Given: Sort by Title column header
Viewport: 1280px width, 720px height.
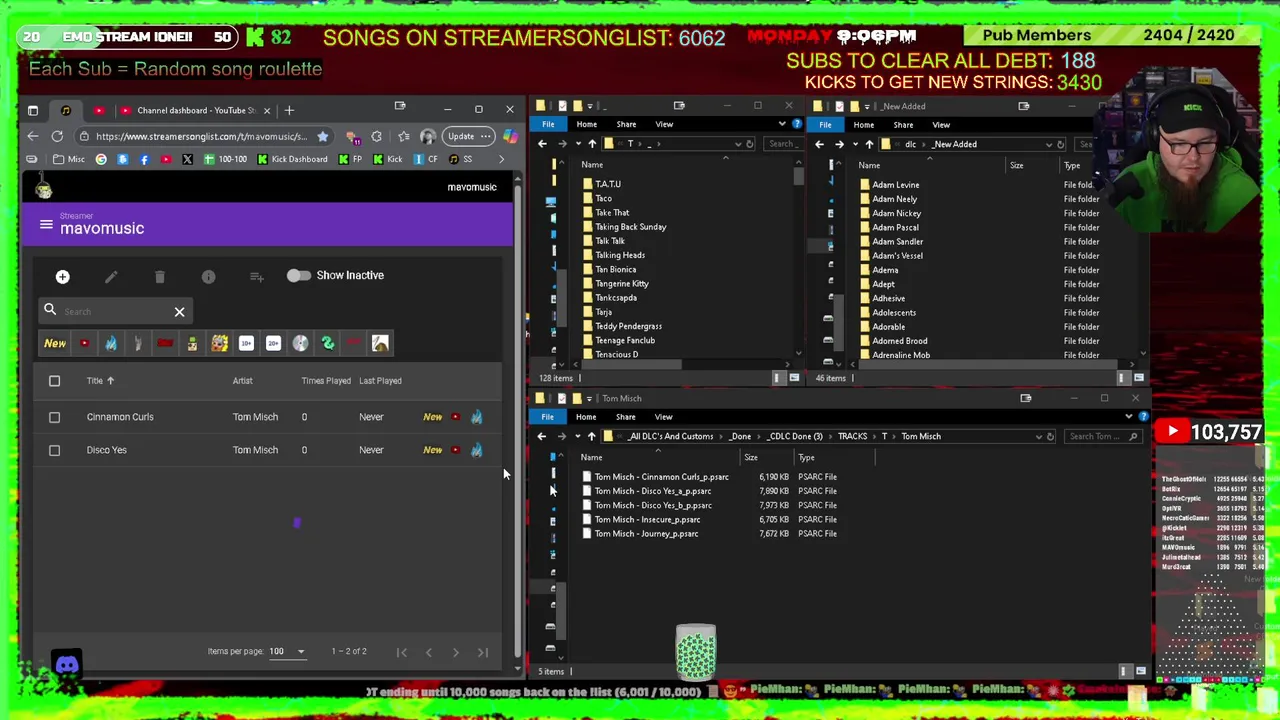Looking at the screenshot, I should tap(100, 381).
